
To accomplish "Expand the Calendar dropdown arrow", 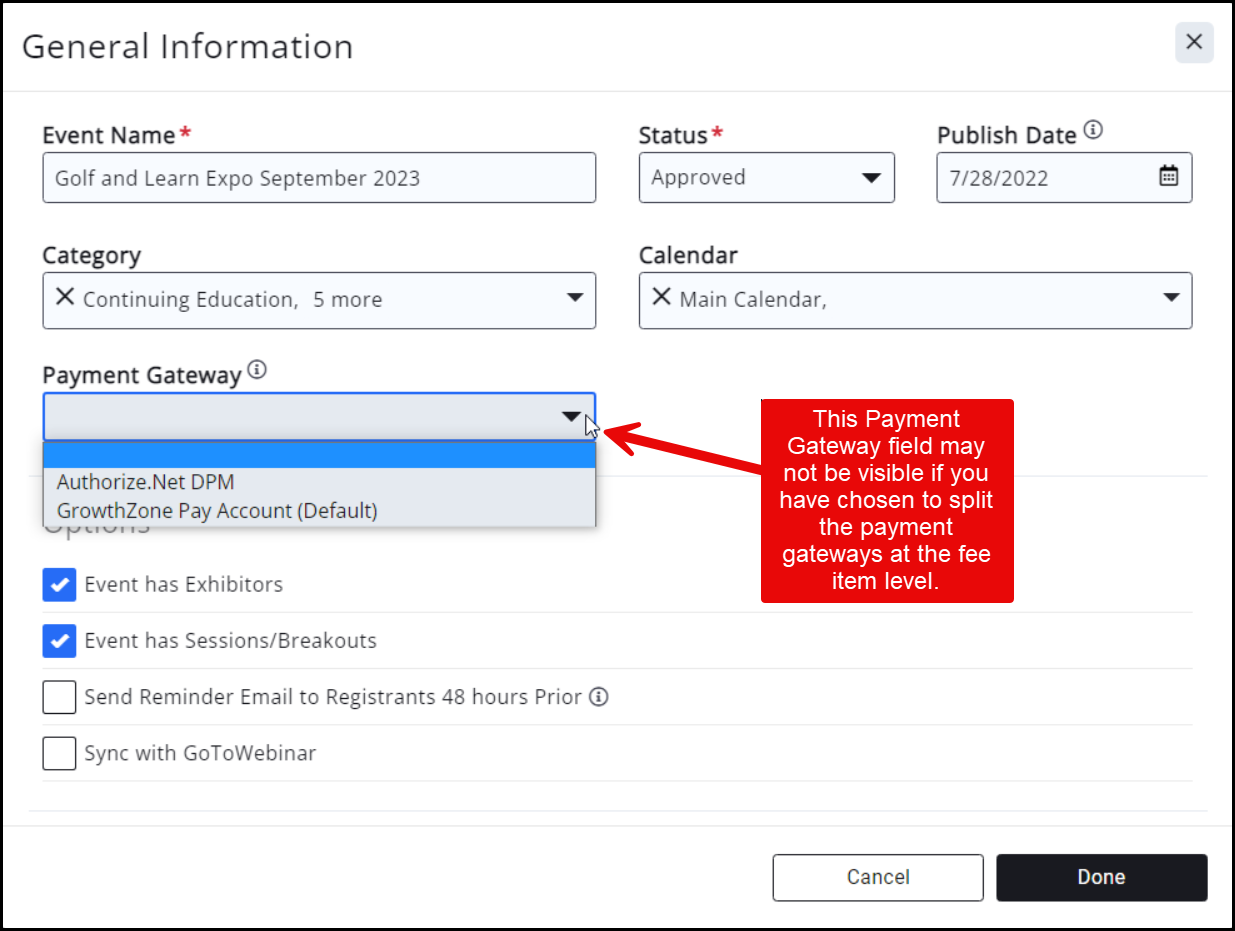I will click(1170, 298).
